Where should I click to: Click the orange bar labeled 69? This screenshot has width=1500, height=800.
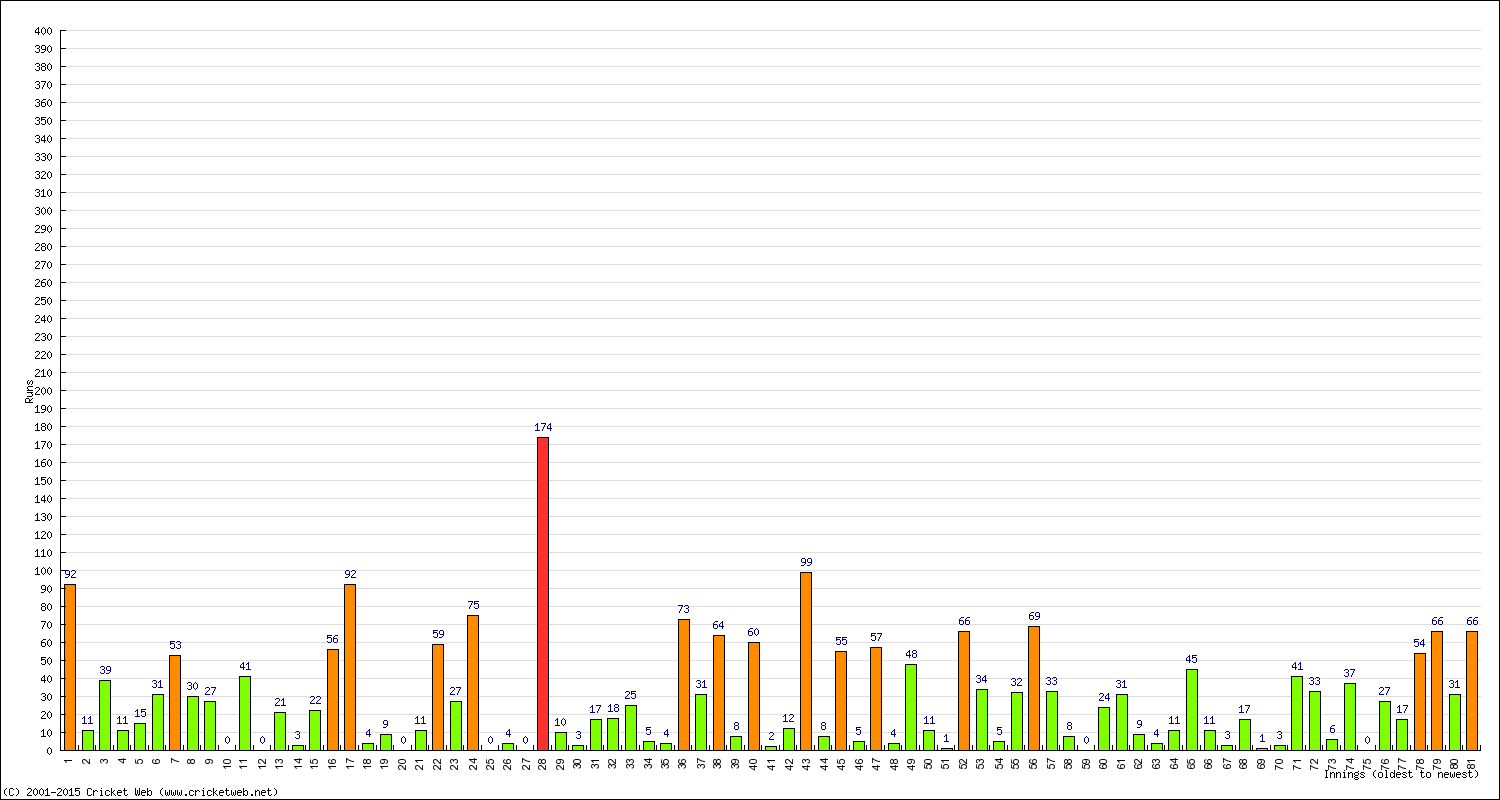coord(1034,688)
